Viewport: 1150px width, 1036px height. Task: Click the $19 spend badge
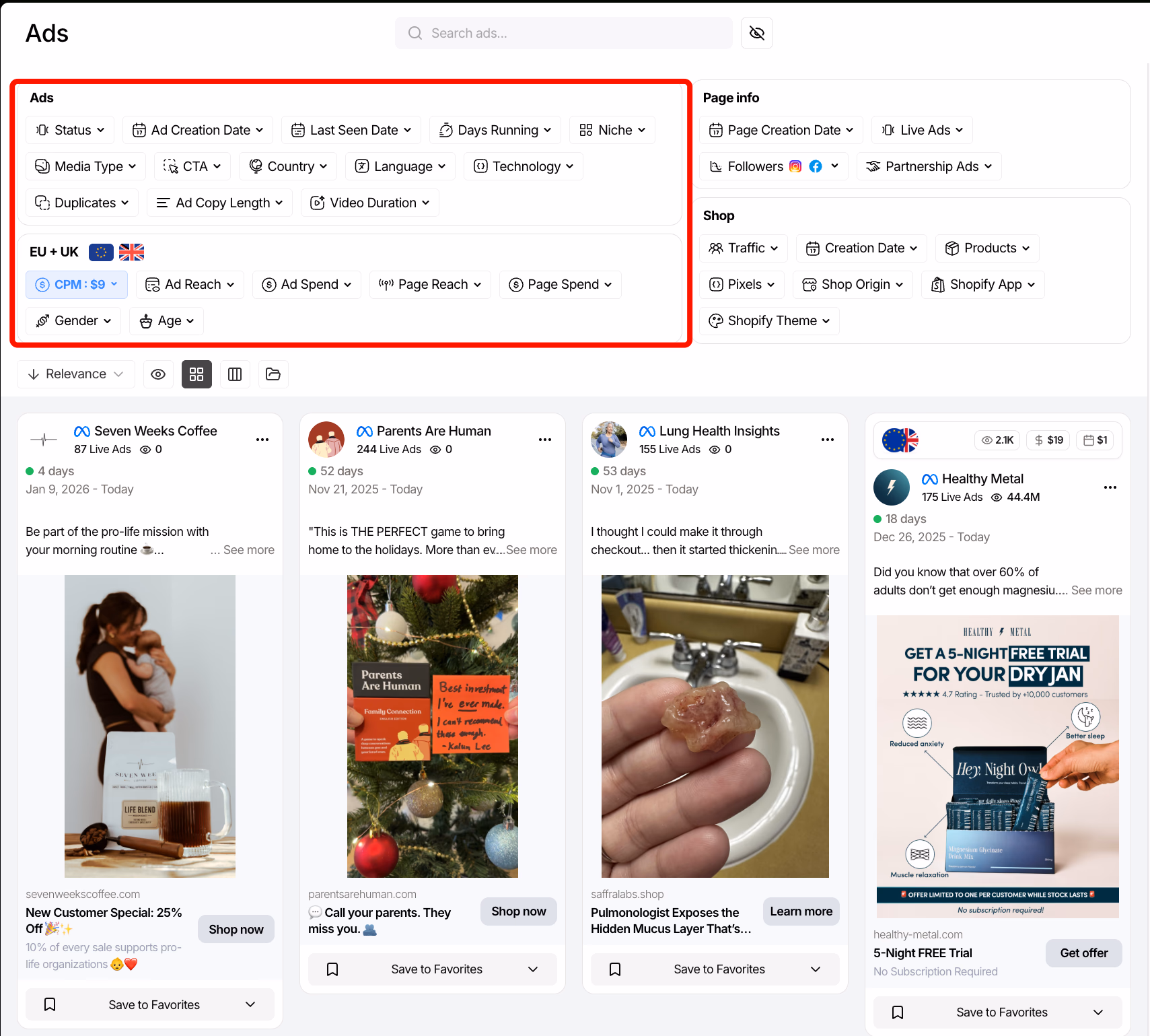point(1048,440)
